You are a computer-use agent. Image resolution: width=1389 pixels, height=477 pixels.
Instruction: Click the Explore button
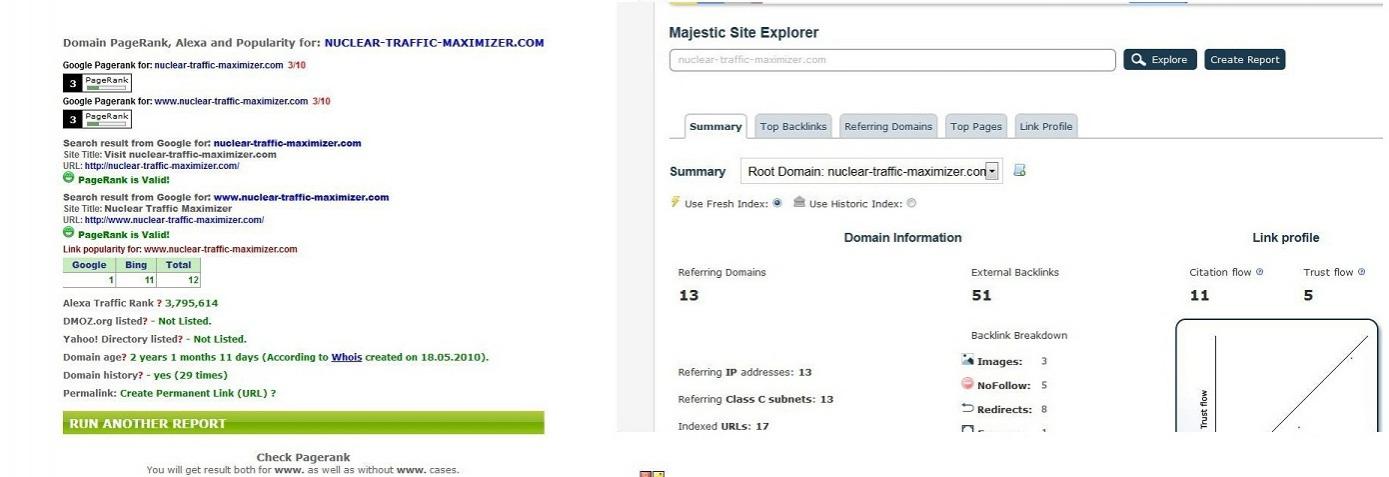[1160, 60]
